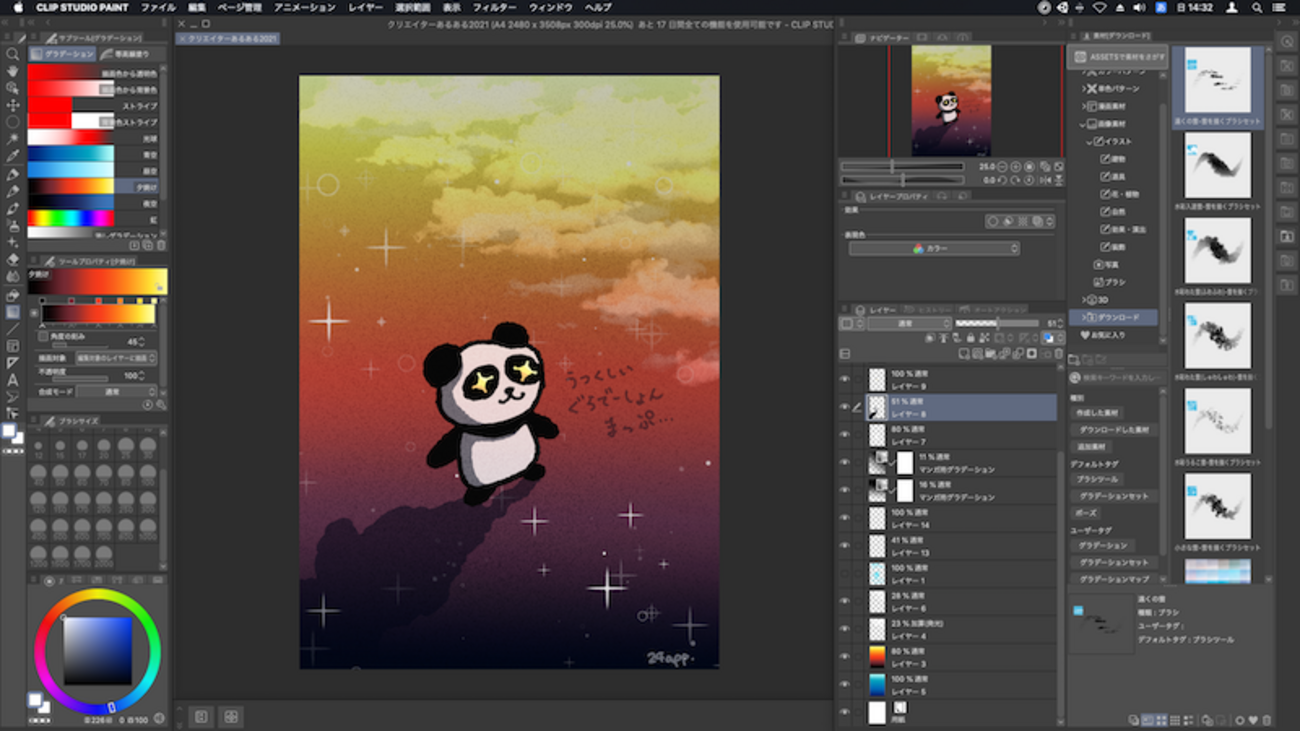Click the layer opacity slider
The image size is (1300, 731).
click(996, 324)
